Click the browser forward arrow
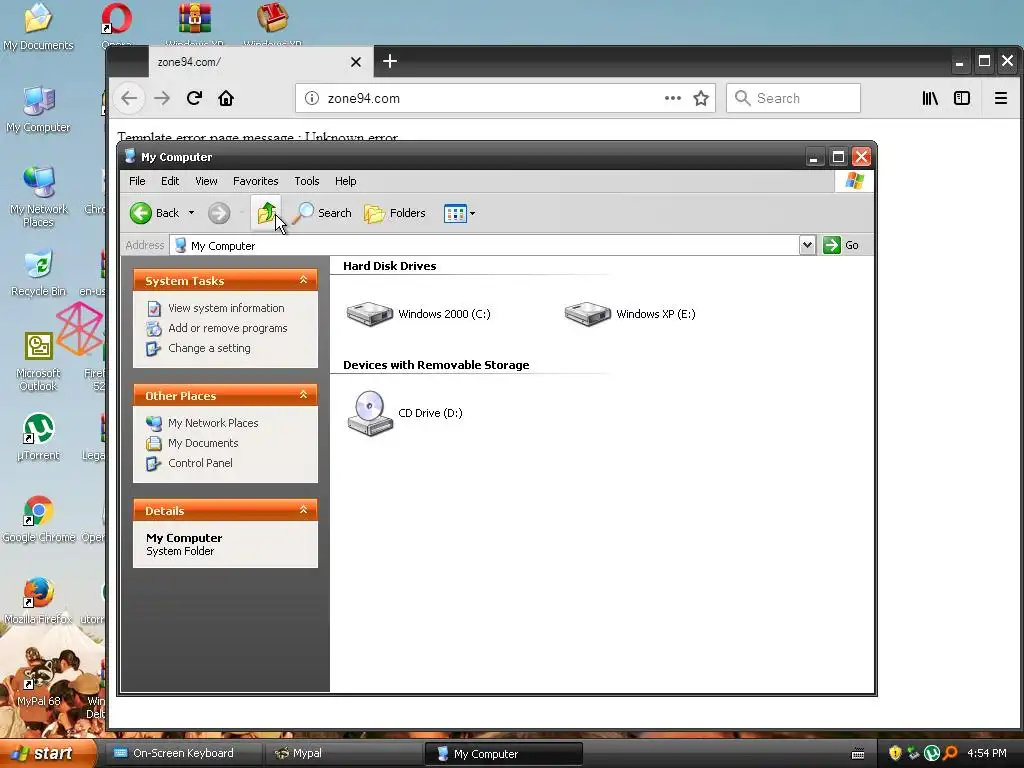1024x768 pixels. pos(162,98)
